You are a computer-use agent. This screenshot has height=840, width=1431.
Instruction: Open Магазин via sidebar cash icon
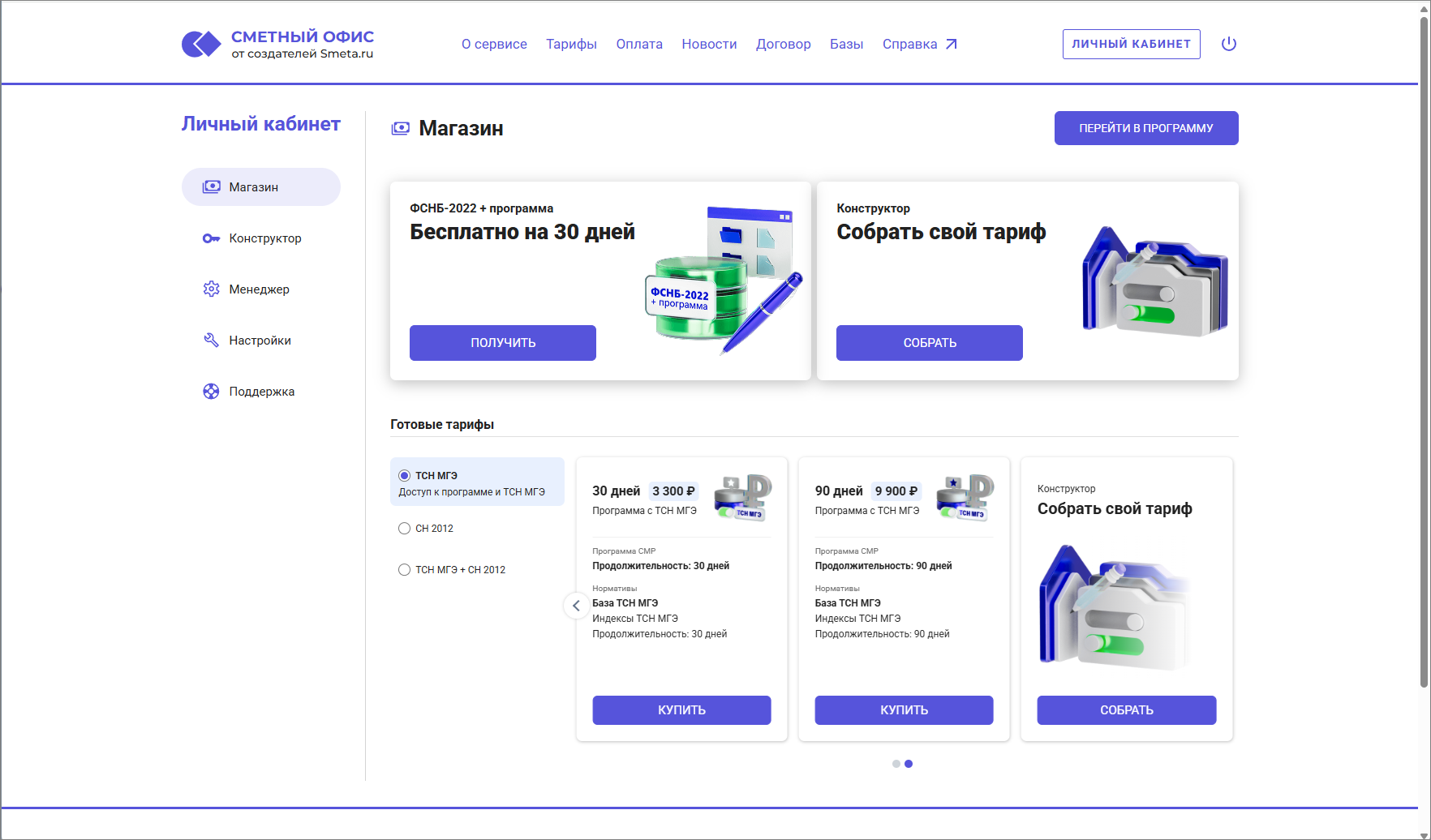pyautogui.click(x=211, y=187)
